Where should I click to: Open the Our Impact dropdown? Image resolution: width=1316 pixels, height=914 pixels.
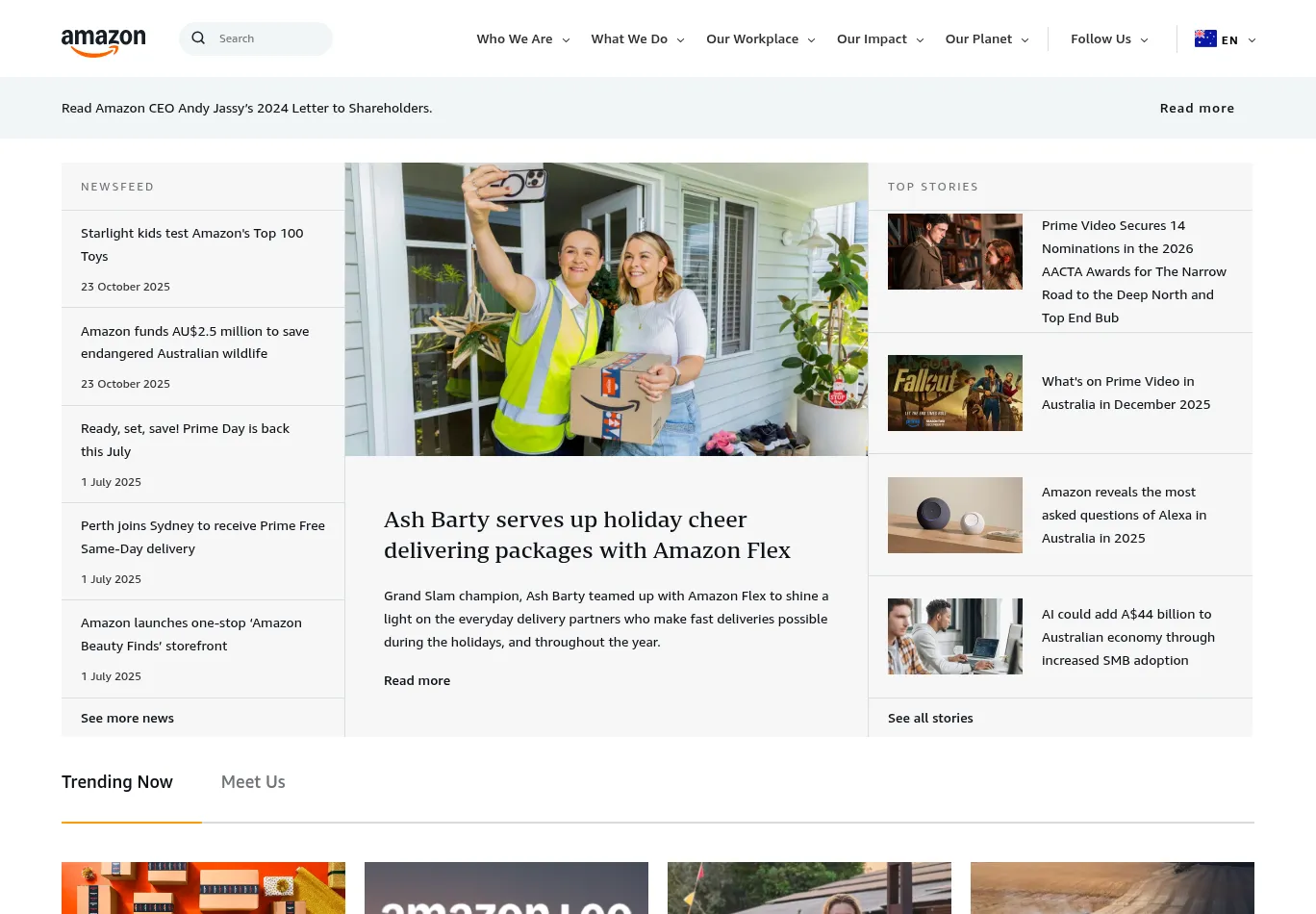(x=879, y=39)
